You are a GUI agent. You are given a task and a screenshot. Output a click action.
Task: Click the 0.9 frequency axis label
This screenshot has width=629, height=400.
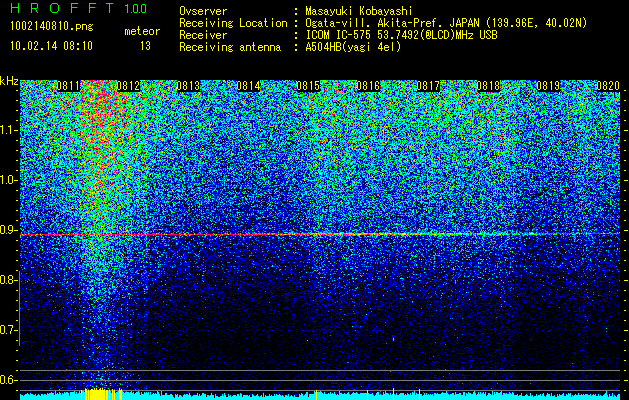(x=9, y=230)
